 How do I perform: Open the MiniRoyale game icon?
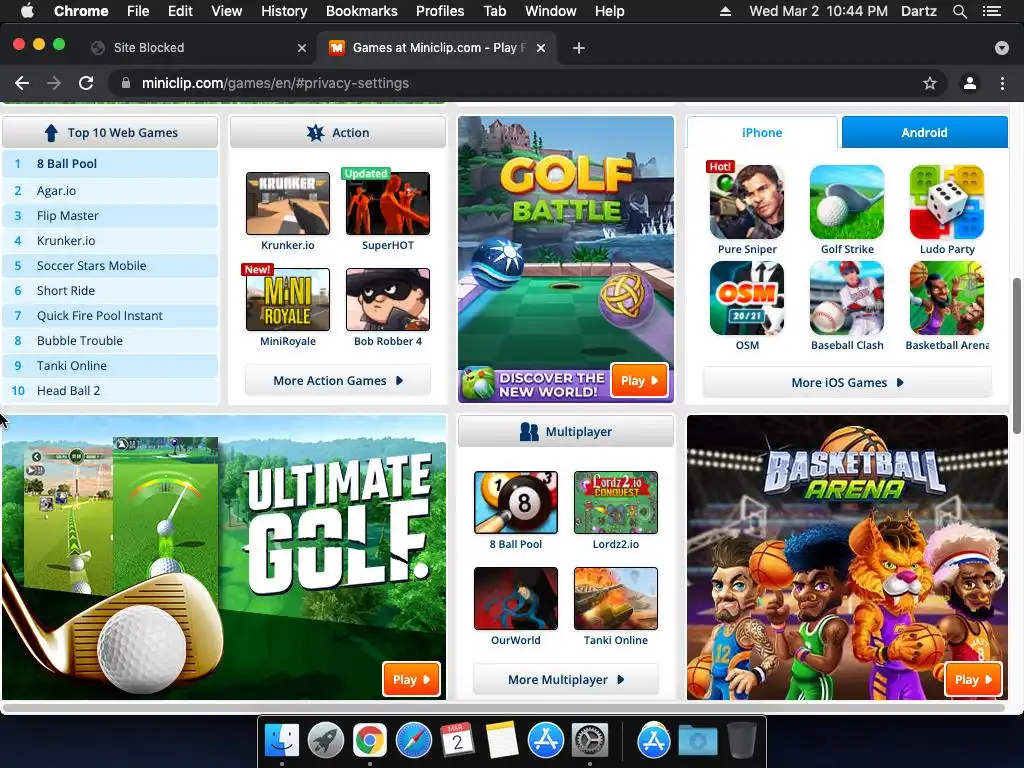[287, 299]
